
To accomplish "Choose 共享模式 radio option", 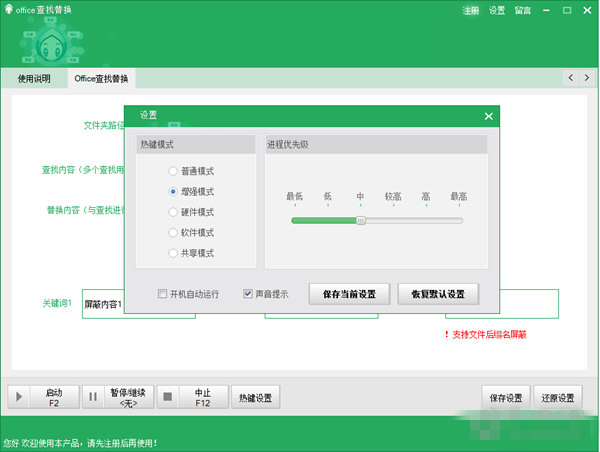I will pyautogui.click(x=174, y=253).
